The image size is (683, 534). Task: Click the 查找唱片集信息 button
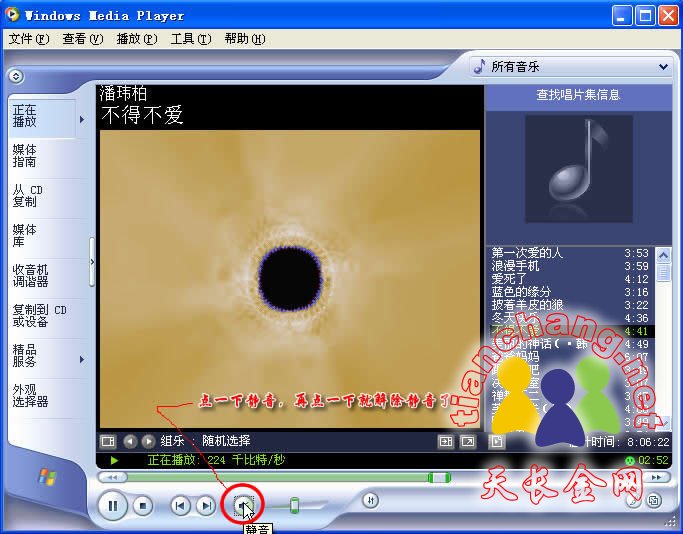578,95
